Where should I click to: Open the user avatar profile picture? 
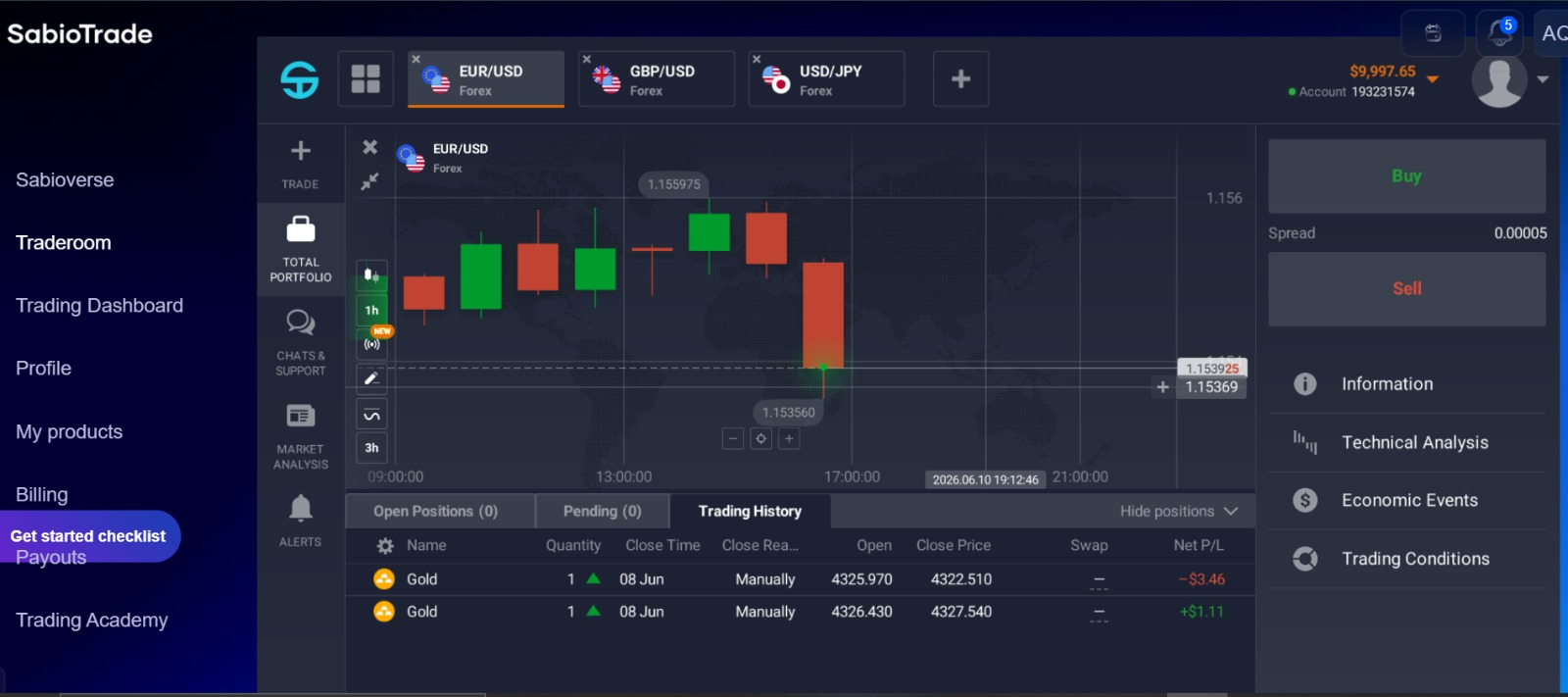(1498, 79)
